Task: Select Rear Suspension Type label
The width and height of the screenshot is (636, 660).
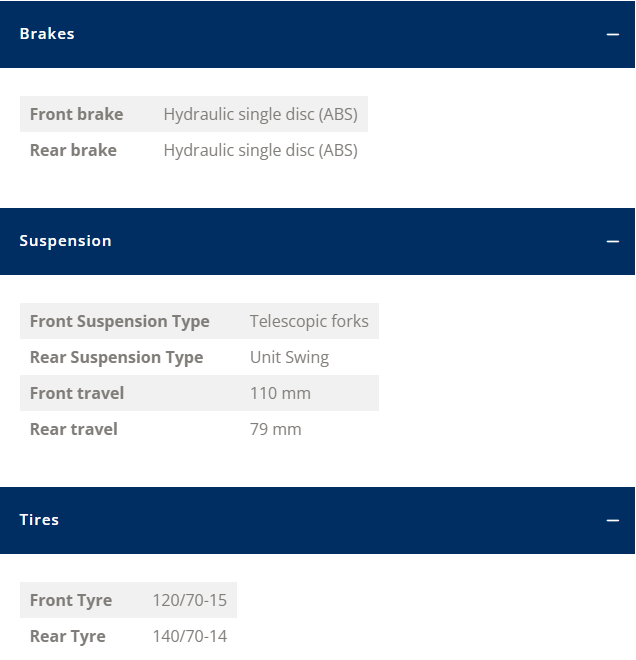Action: (x=117, y=357)
